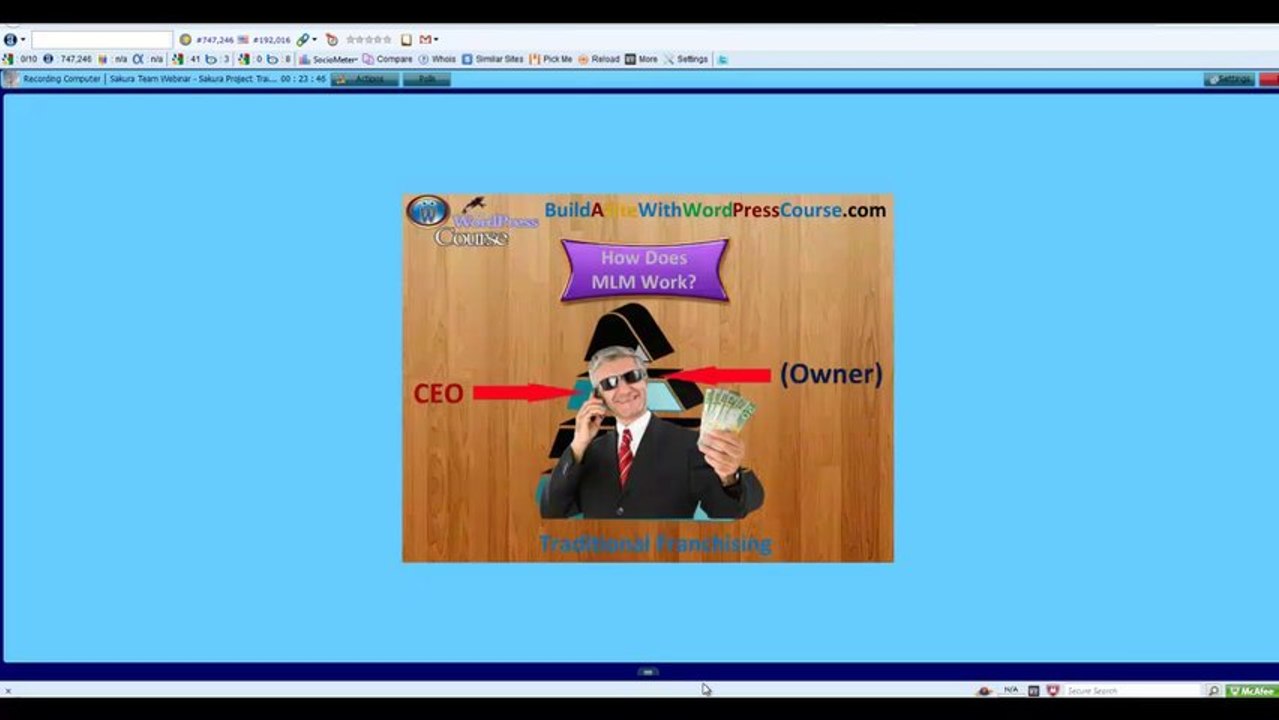Click the SEO toolbar logo icon
This screenshot has height=720, width=1279.
10,40
